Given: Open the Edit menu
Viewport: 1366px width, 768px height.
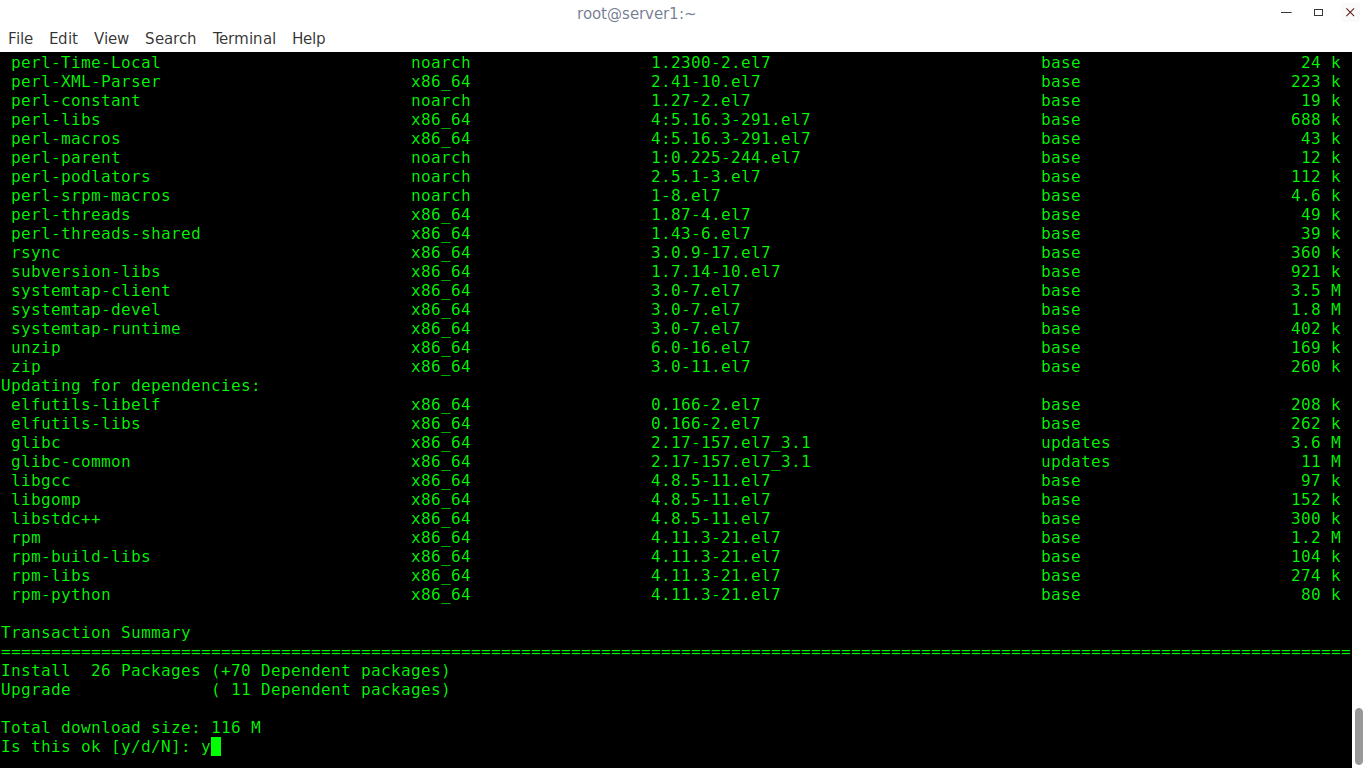Looking at the screenshot, I should point(63,38).
